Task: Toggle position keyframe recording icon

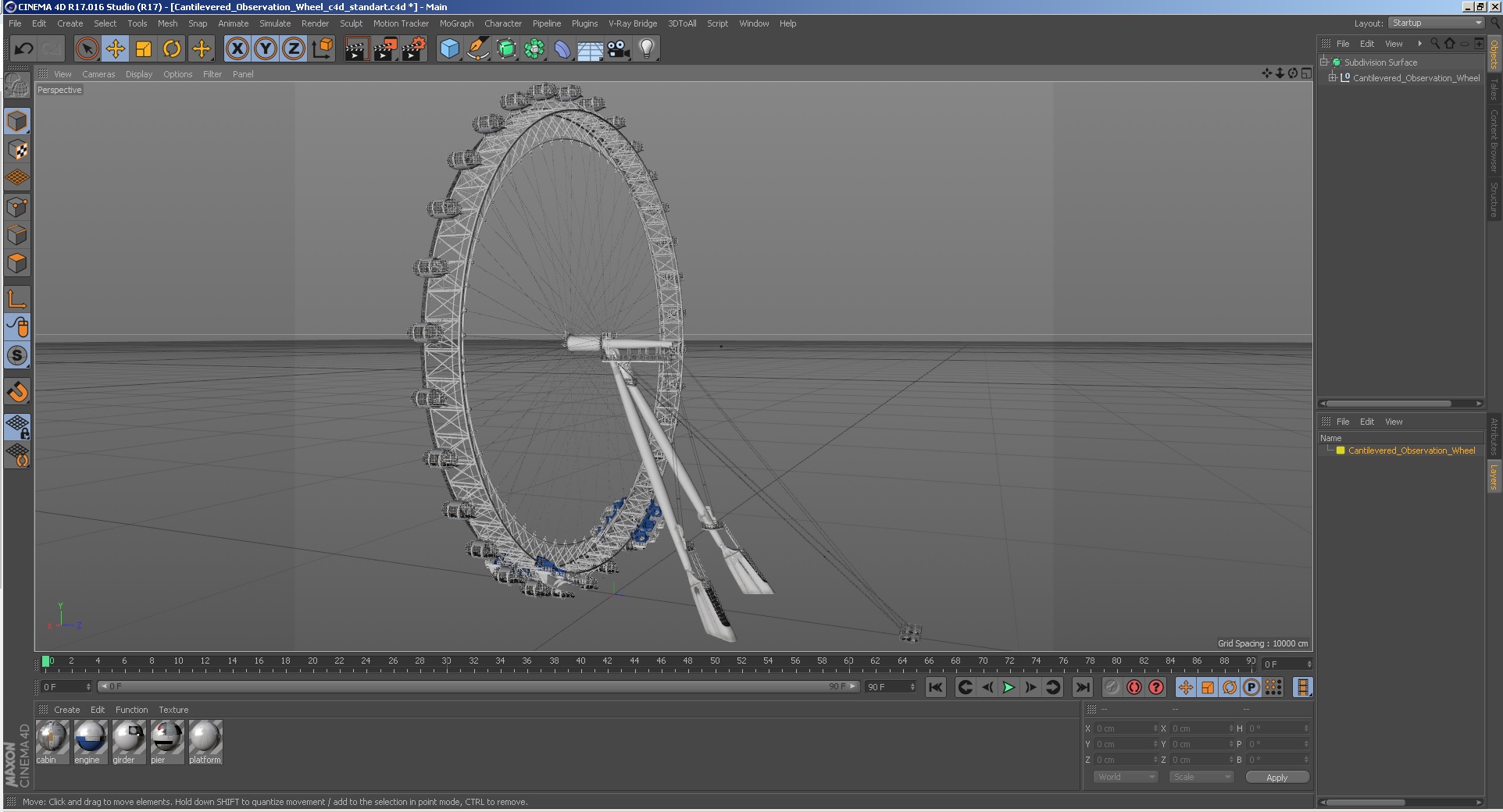Action: click(x=1186, y=687)
